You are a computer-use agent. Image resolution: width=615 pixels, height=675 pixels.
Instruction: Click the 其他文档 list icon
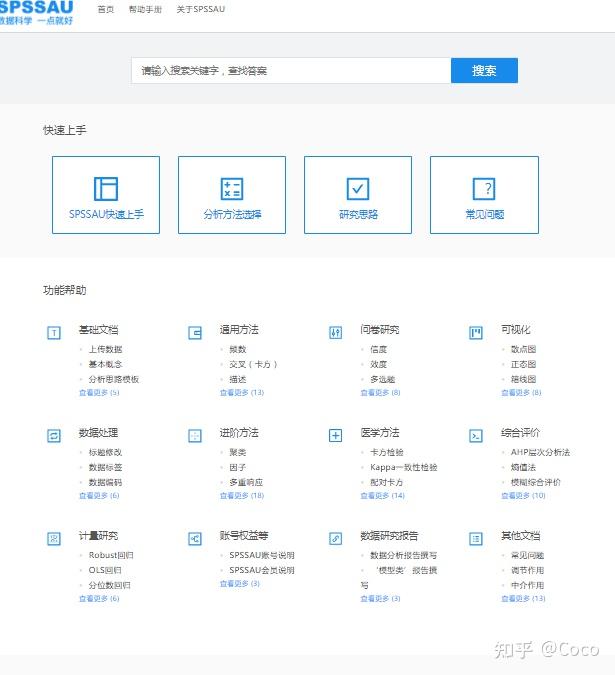476,539
